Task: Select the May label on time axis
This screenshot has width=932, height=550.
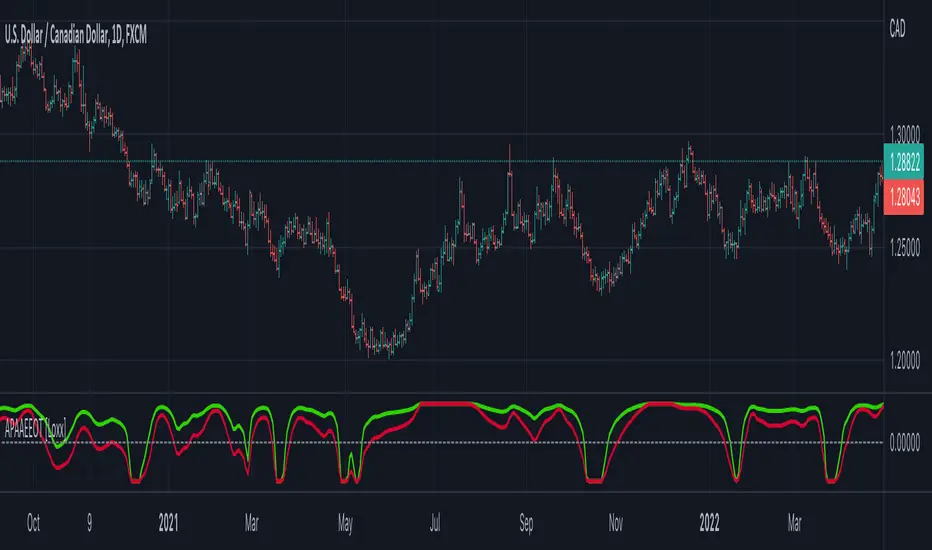Action: [x=345, y=523]
